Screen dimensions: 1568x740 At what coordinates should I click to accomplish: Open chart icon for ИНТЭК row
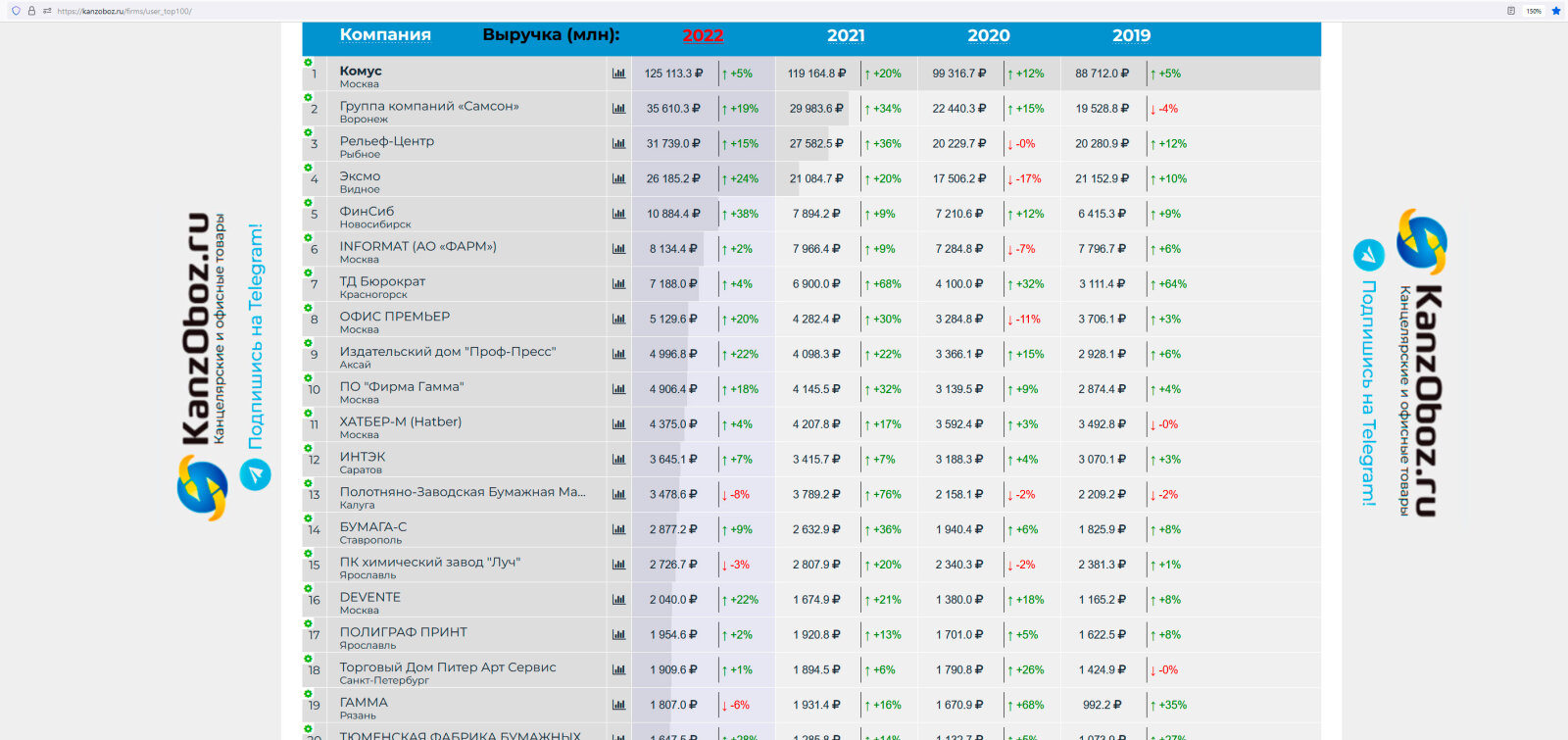pyautogui.click(x=618, y=460)
